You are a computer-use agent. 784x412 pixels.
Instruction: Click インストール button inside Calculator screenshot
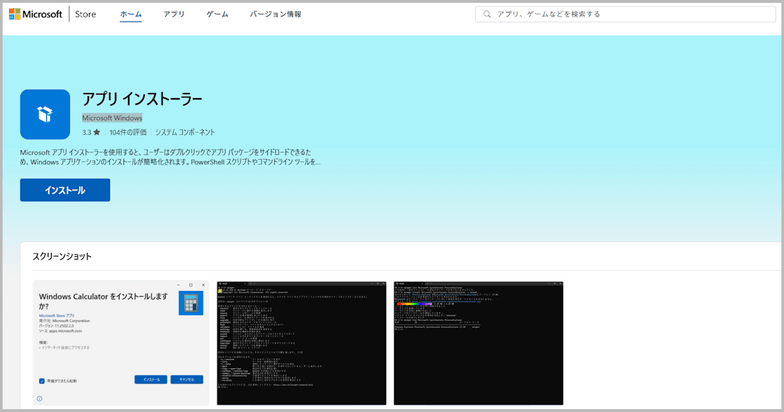click(x=150, y=380)
